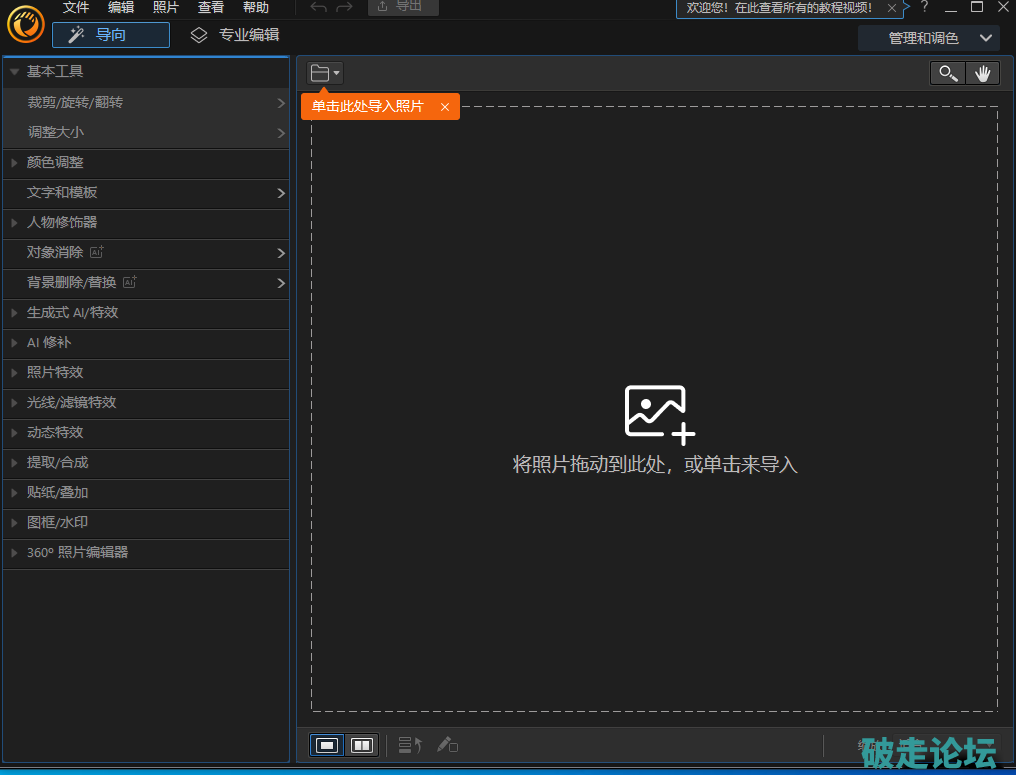The width and height of the screenshot is (1016, 775).
Task: Open the 文件 menu
Action: (76, 7)
